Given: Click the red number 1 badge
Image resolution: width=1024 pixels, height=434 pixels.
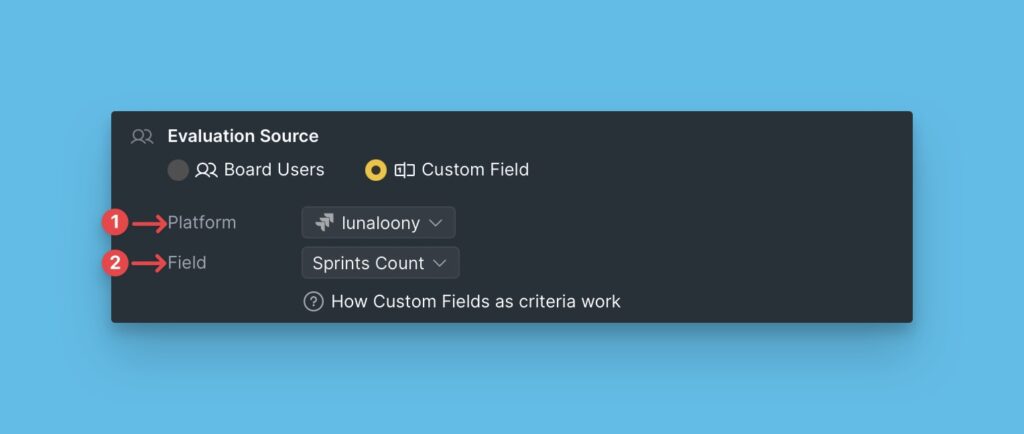Looking at the screenshot, I should pyautogui.click(x=116, y=223).
